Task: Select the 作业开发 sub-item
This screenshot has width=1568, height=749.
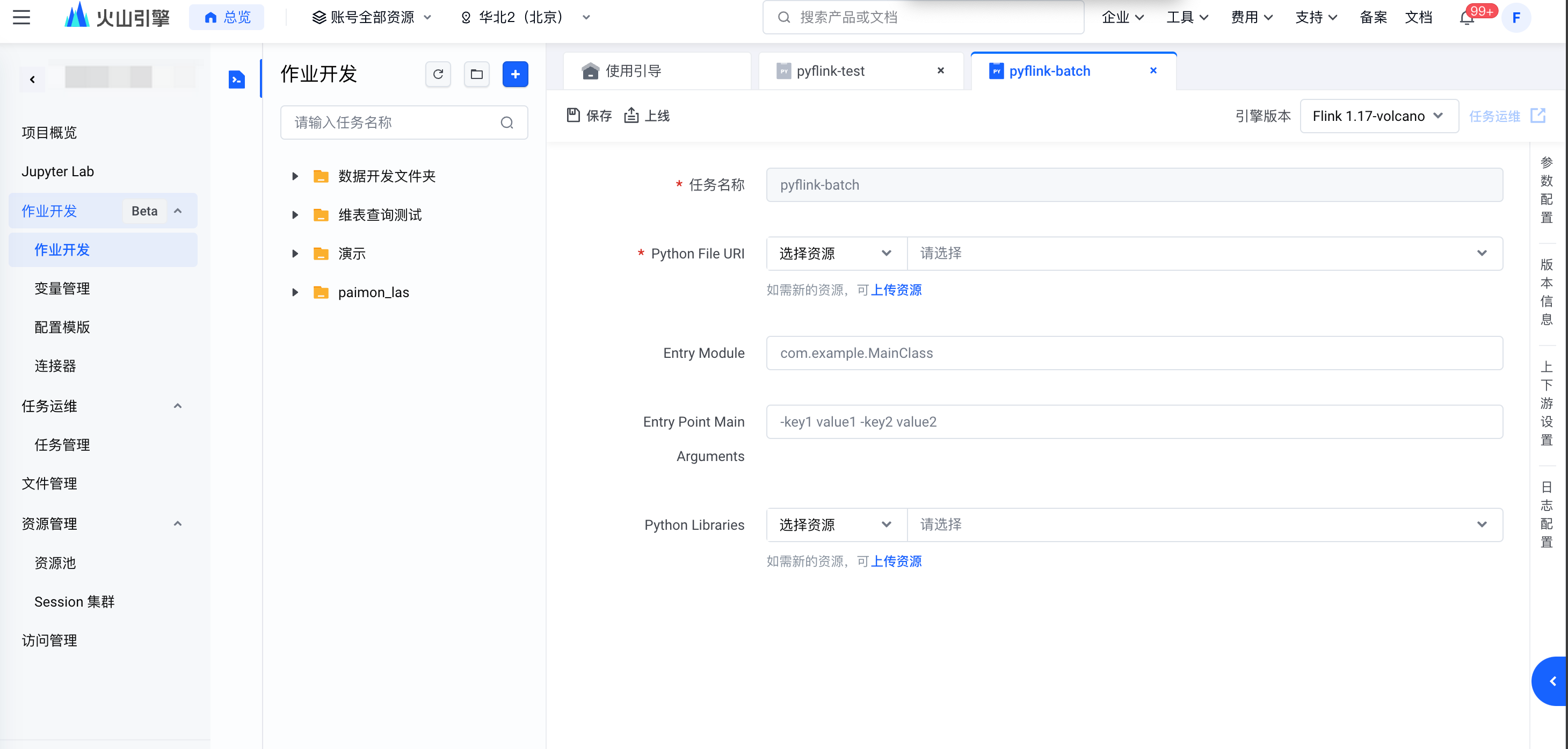Action: (103, 250)
